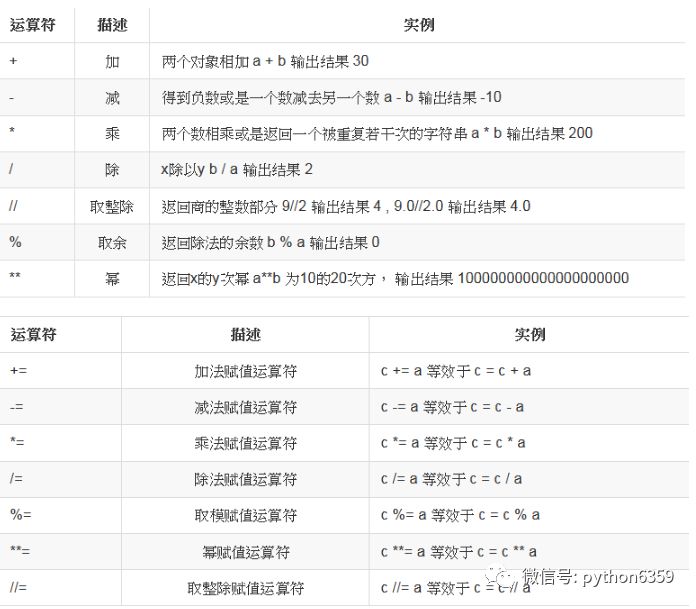The height and width of the screenshot is (609, 696).
Task: Select the '取余' description cell
Action: pos(112,243)
